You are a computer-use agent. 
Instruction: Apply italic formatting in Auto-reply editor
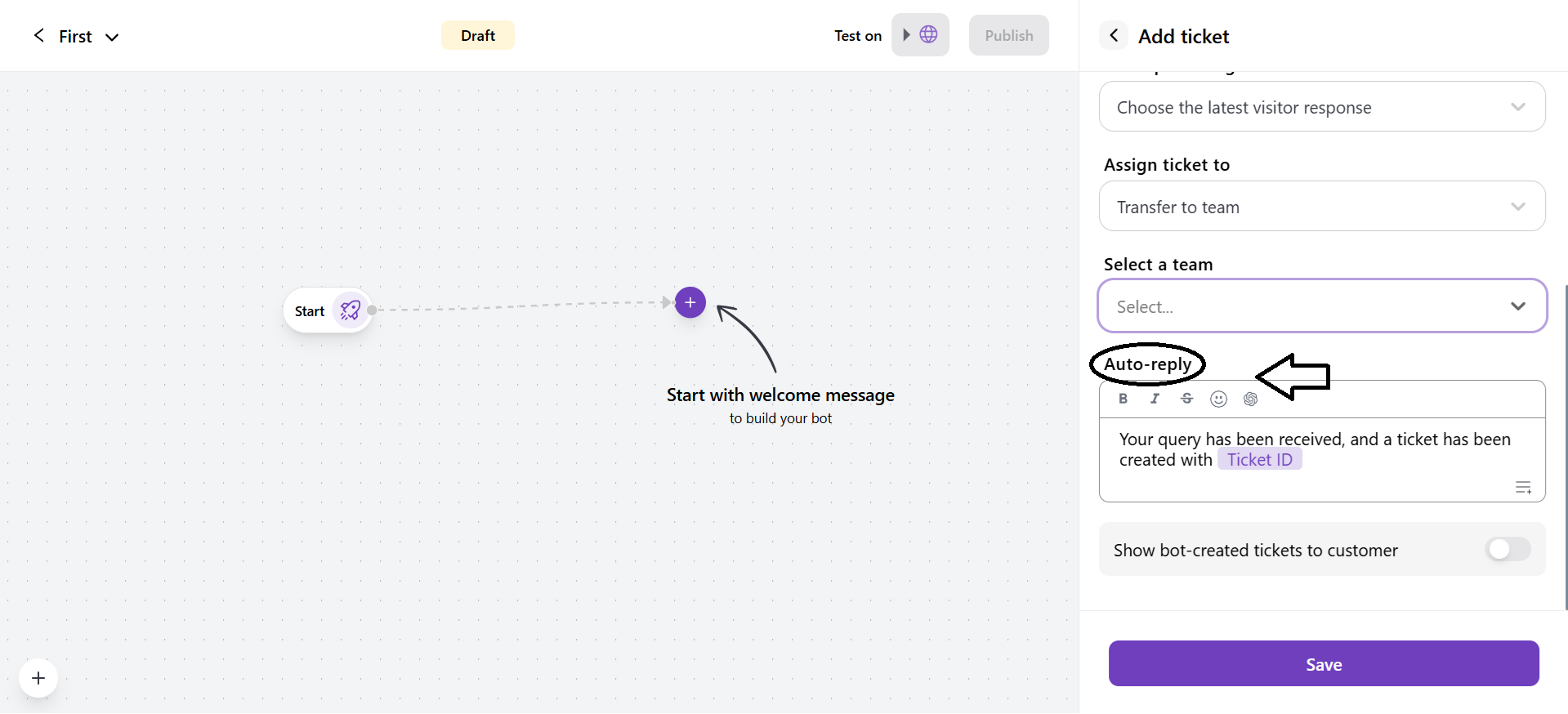(x=1155, y=399)
